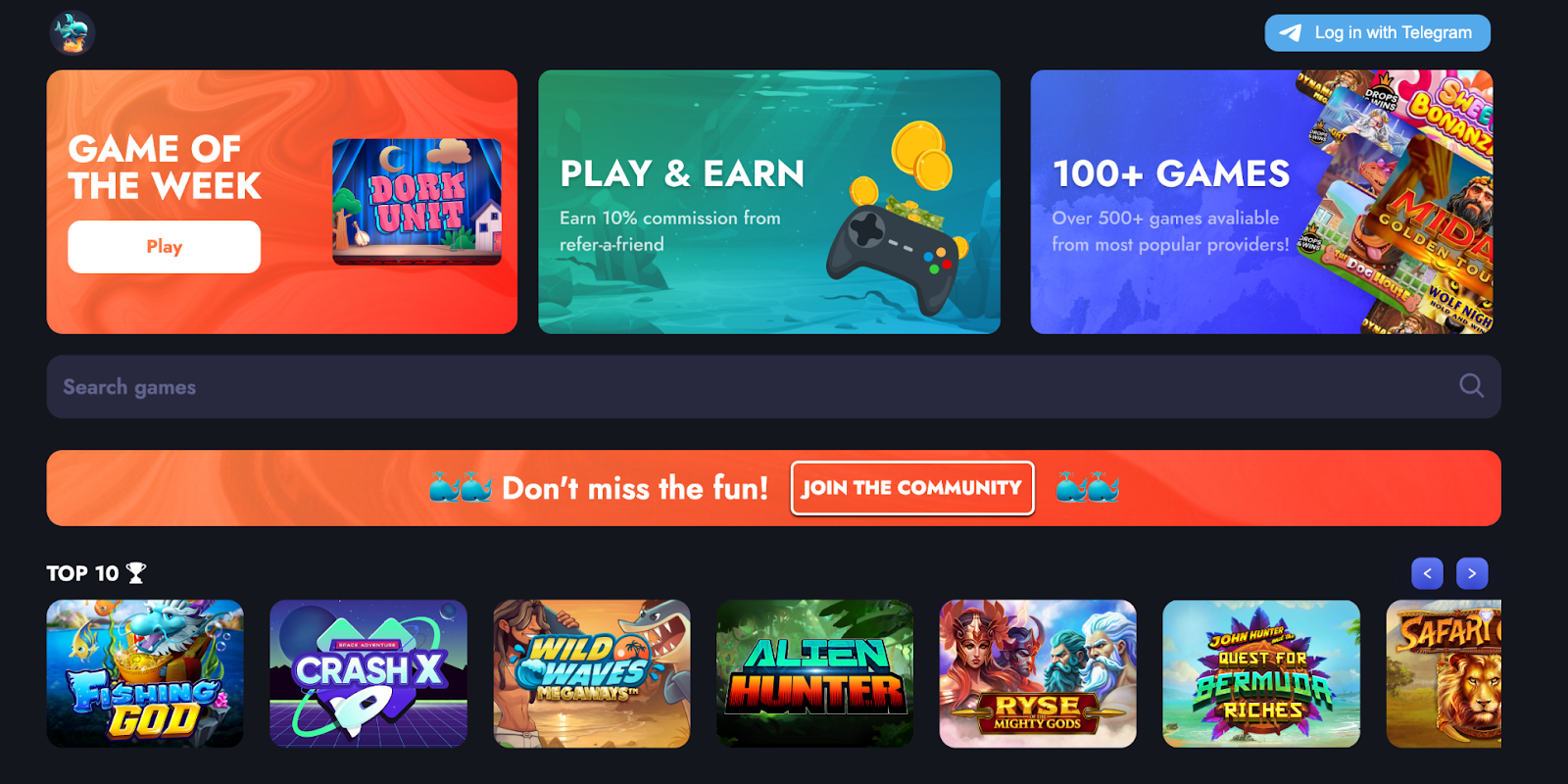This screenshot has height=784, width=1568.
Task: Click the shark site logo
Action: (x=73, y=32)
